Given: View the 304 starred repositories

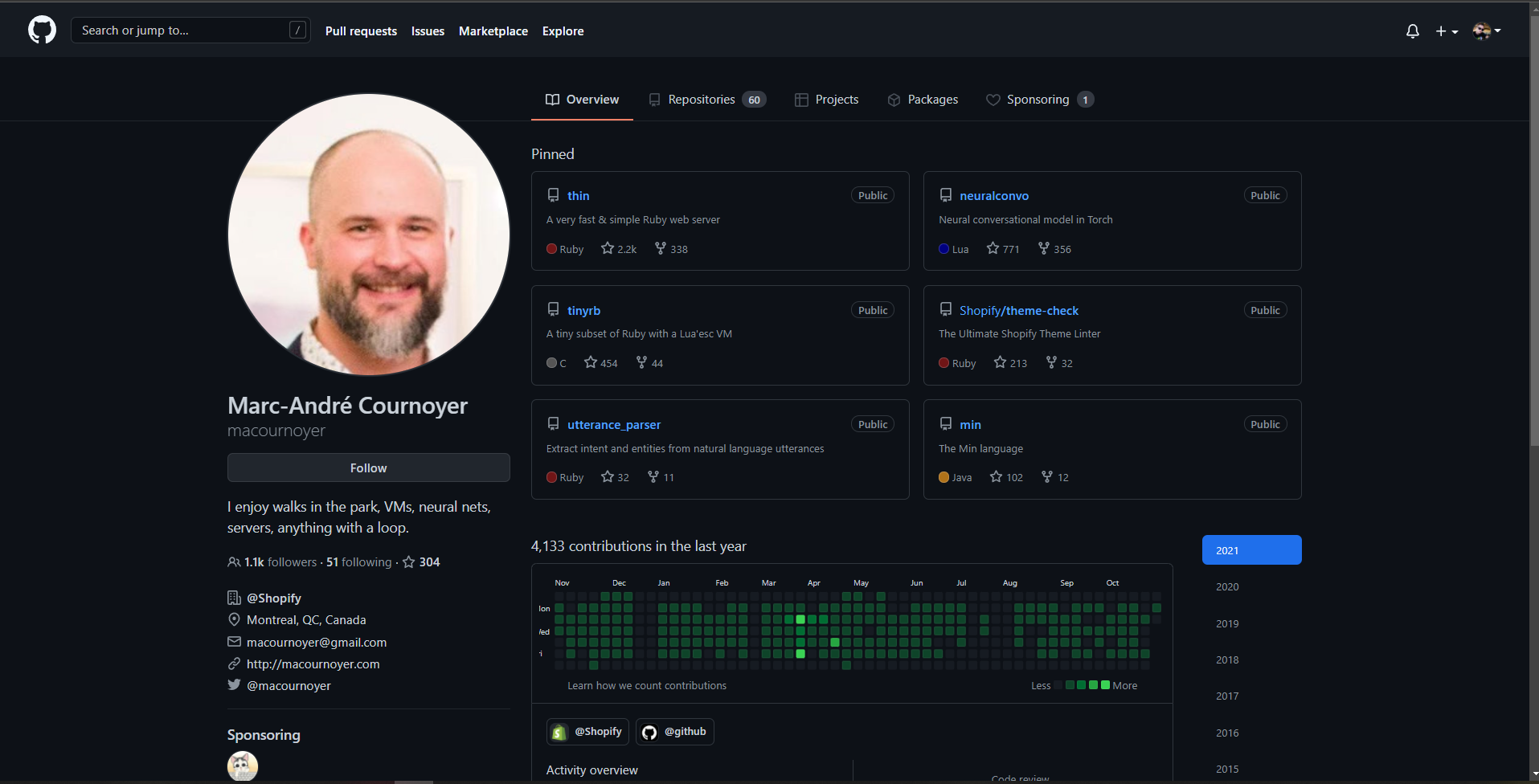Looking at the screenshot, I should pos(421,562).
